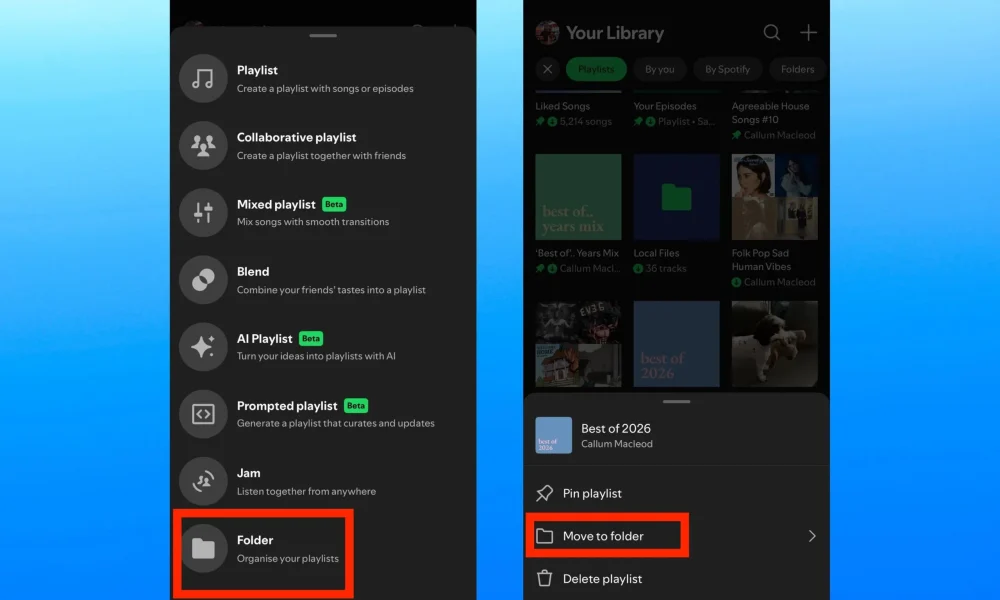Expand Move to folder chevron arrow
Viewport: 1000px width, 600px height.
[x=812, y=536]
